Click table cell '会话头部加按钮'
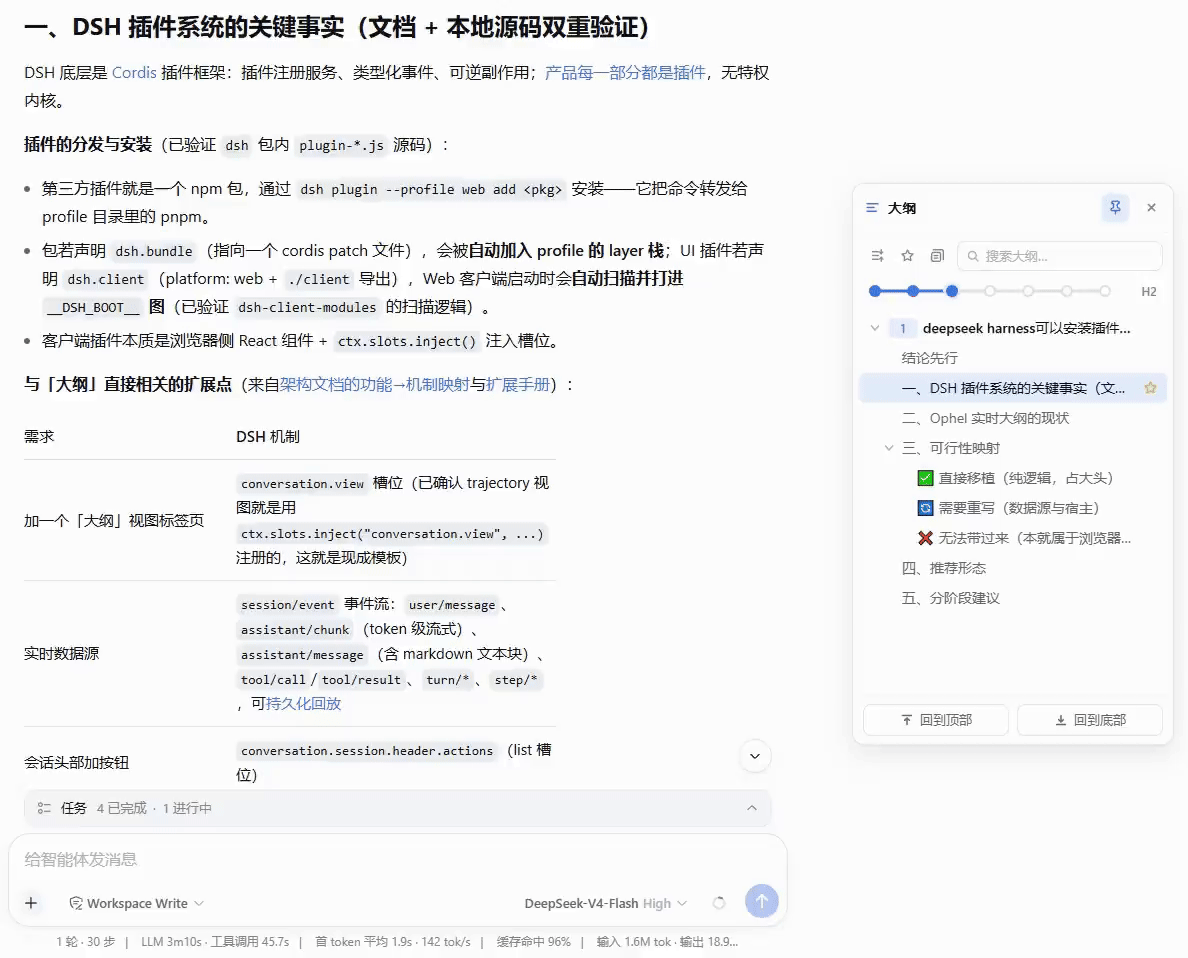 point(77,762)
